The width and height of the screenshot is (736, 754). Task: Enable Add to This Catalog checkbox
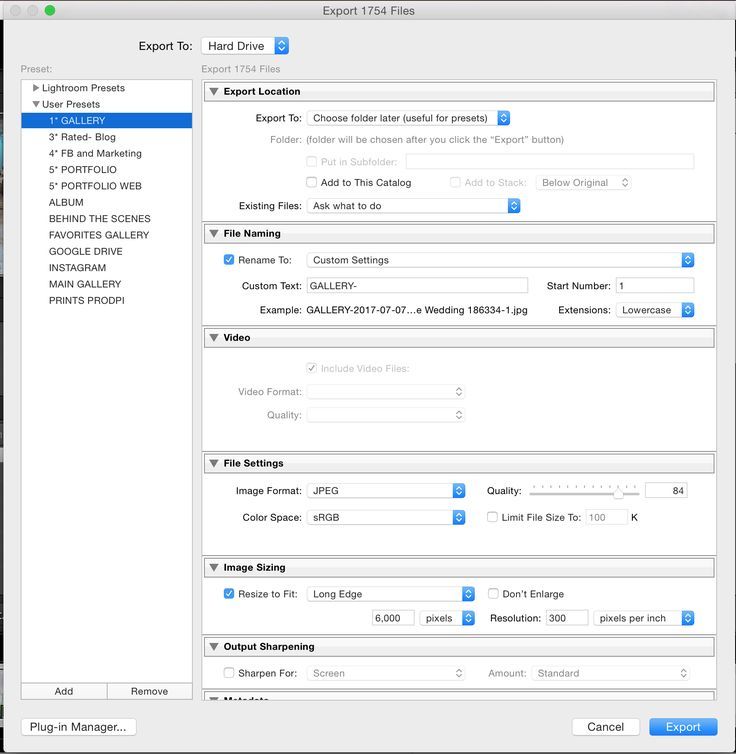312,182
